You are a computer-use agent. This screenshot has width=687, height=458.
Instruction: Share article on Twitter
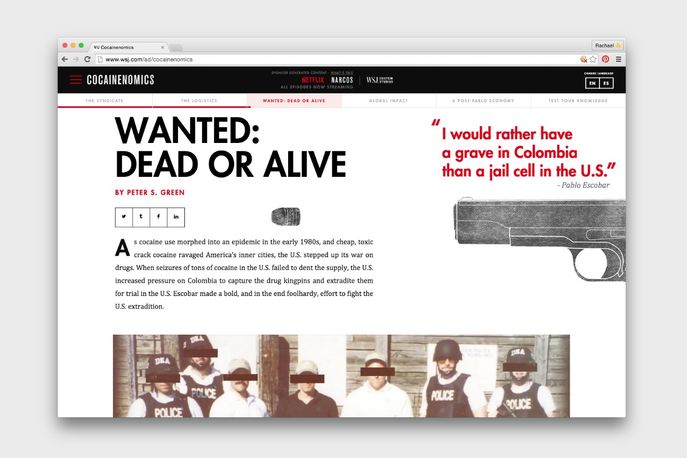tap(124, 216)
